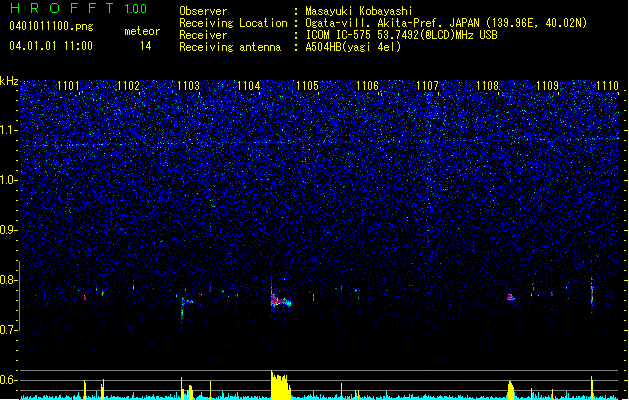Viewport: 629px width, 400px height.
Task: Click time marker 1101
Action: pyautogui.click(x=68, y=86)
